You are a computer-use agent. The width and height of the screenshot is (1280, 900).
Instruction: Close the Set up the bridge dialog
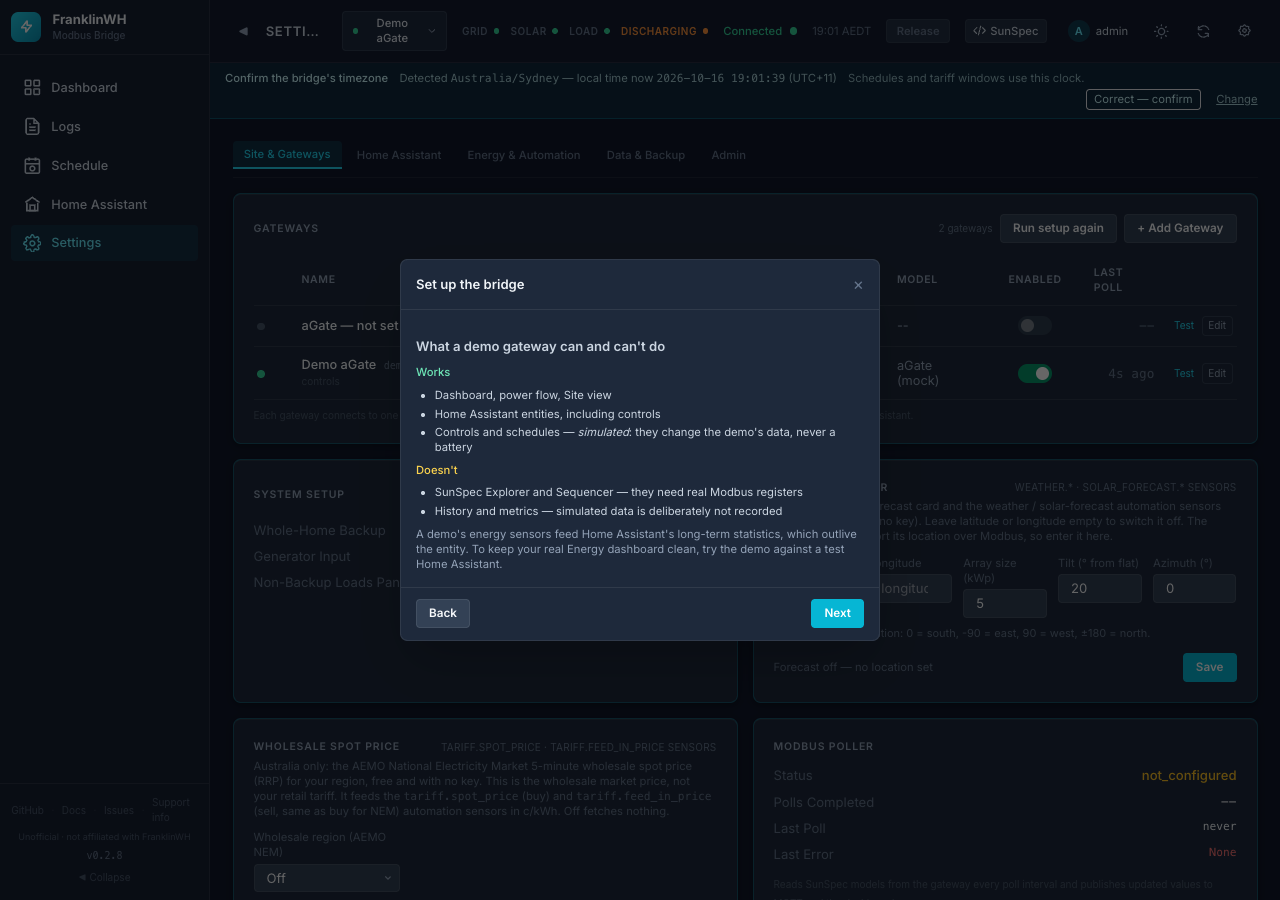tap(858, 285)
